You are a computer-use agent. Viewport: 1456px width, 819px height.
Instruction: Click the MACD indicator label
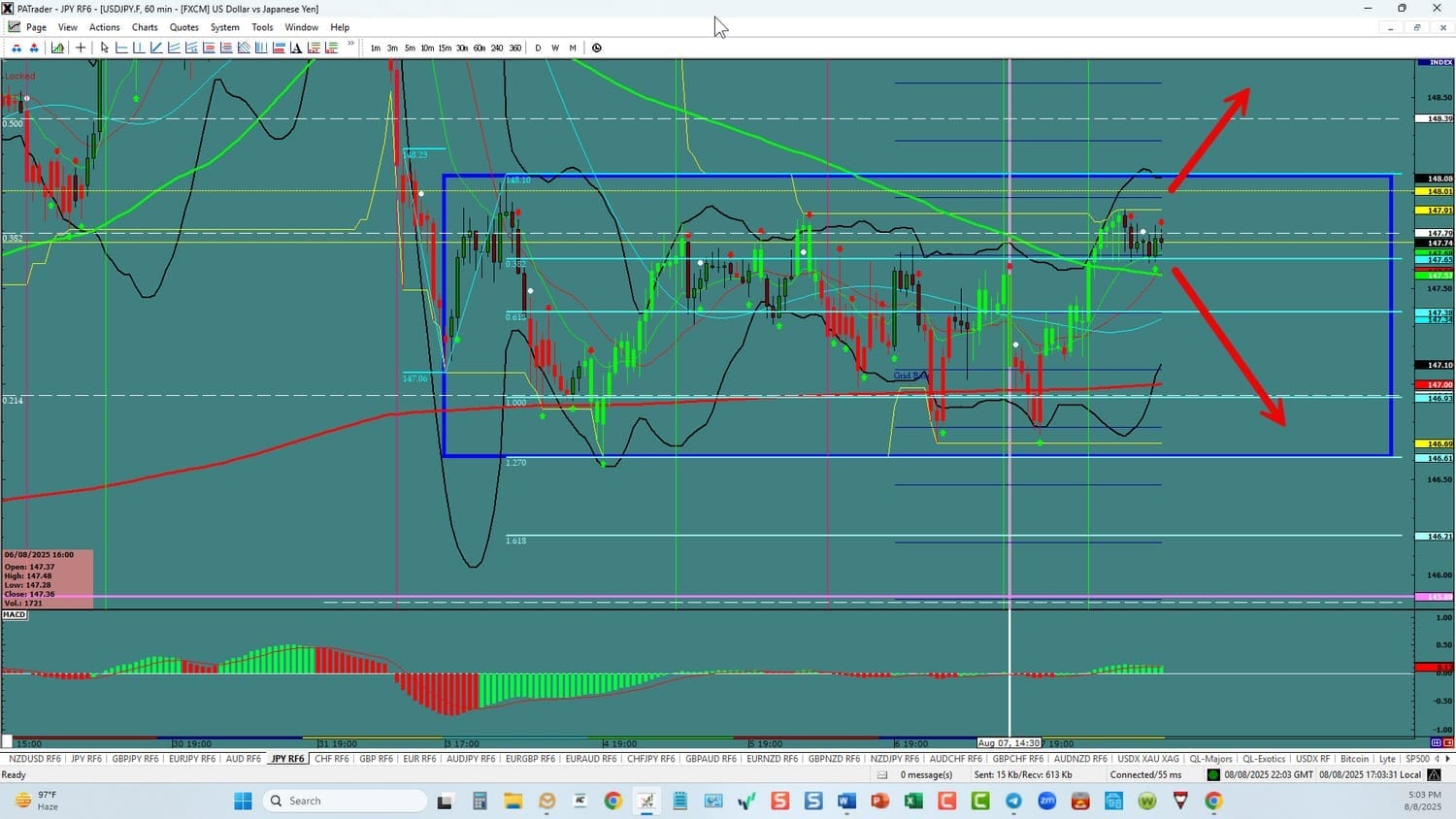[x=15, y=614]
